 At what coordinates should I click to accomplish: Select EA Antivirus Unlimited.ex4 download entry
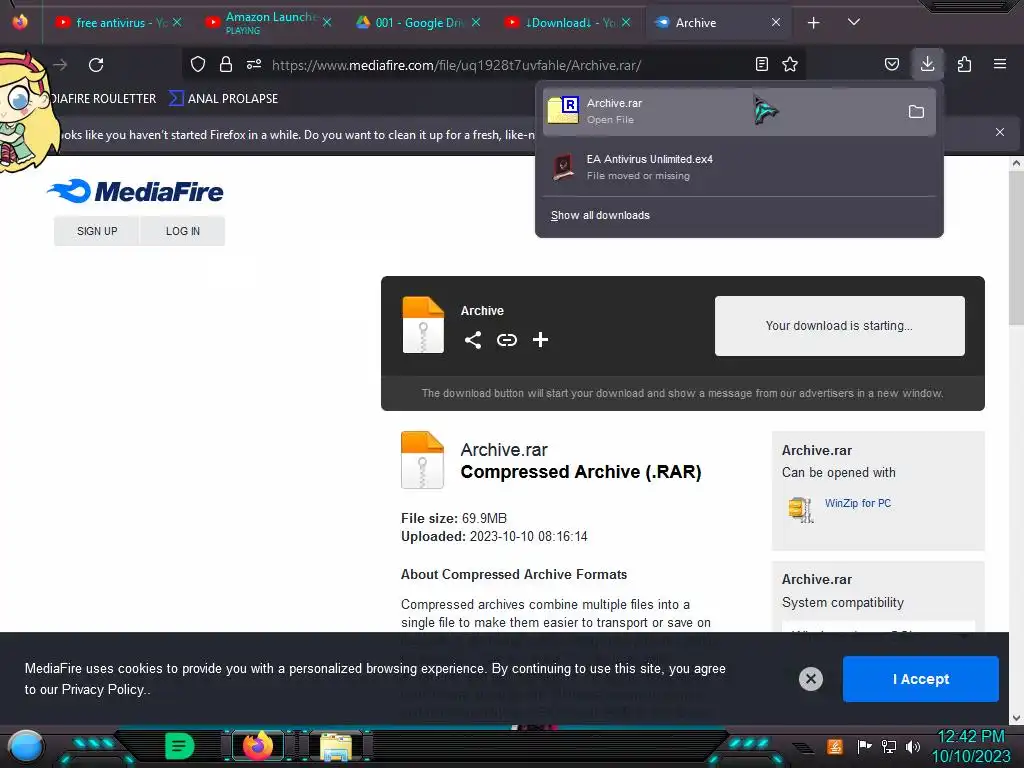coord(739,167)
